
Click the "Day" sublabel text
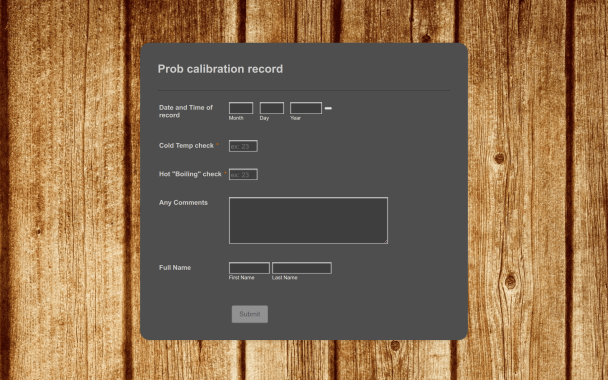click(264, 118)
